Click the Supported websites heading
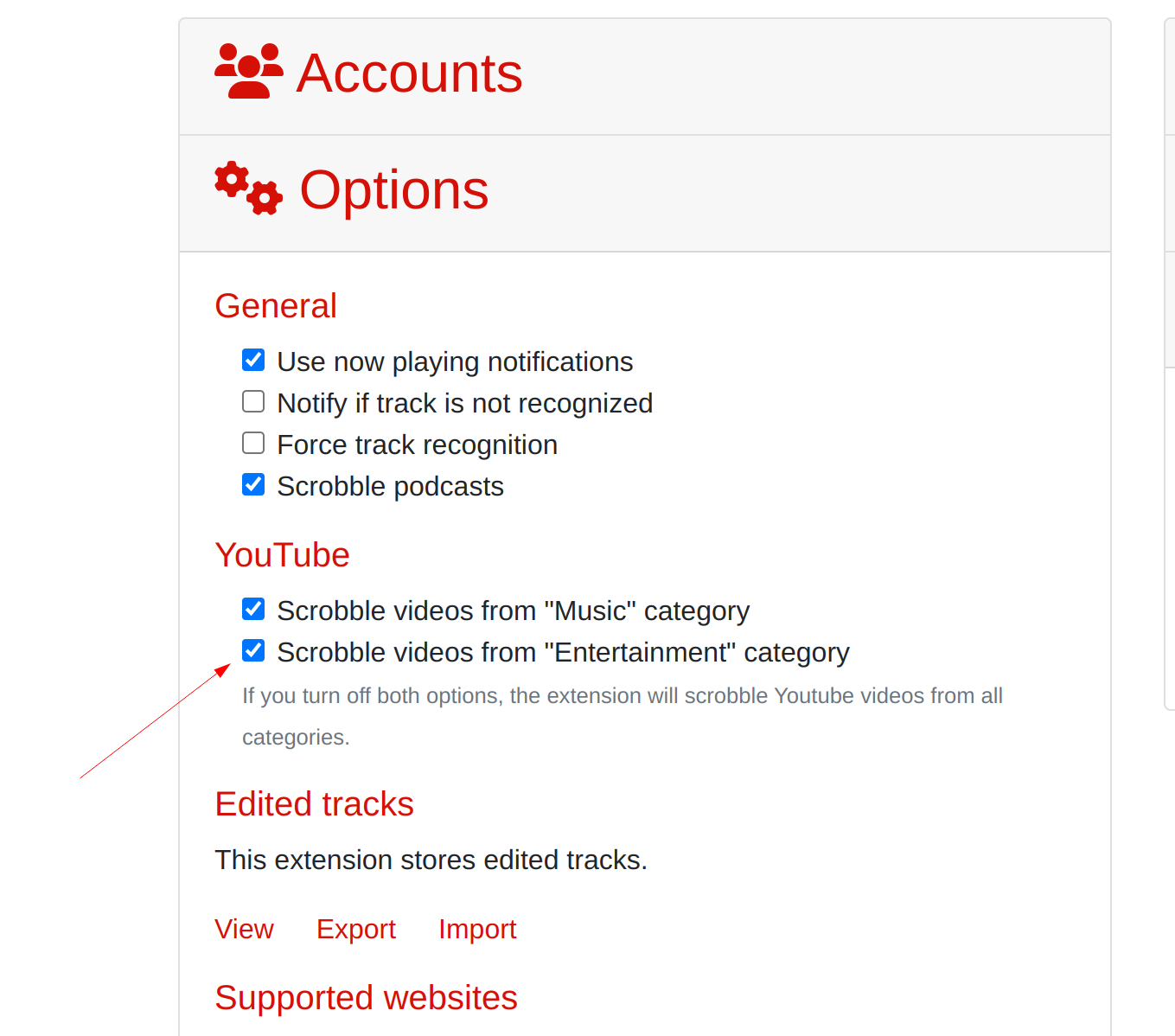The width and height of the screenshot is (1175, 1036). coord(366,997)
